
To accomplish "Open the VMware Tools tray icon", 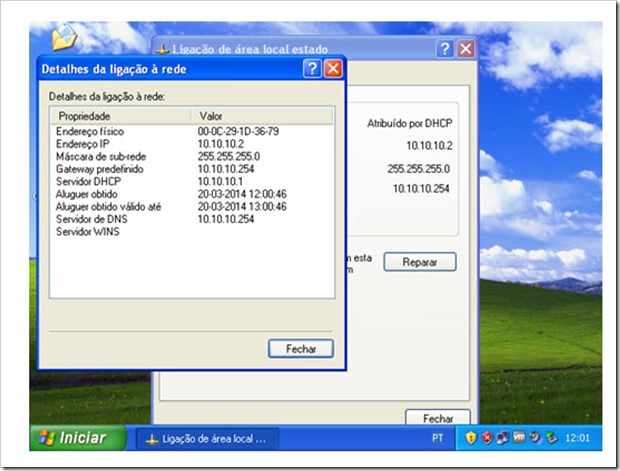I will pyautogui.click(x=519, y=437).
